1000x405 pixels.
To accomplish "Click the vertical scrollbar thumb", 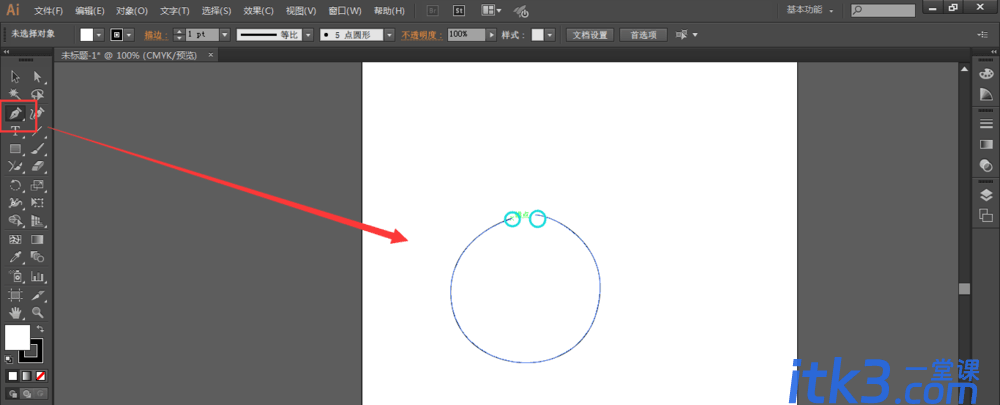I will tap(964, 288).
